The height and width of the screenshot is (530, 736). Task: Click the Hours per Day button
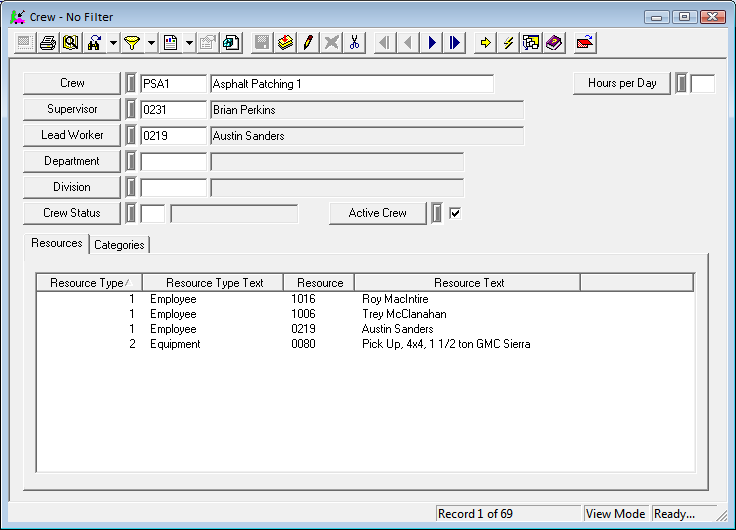point(622,83)
